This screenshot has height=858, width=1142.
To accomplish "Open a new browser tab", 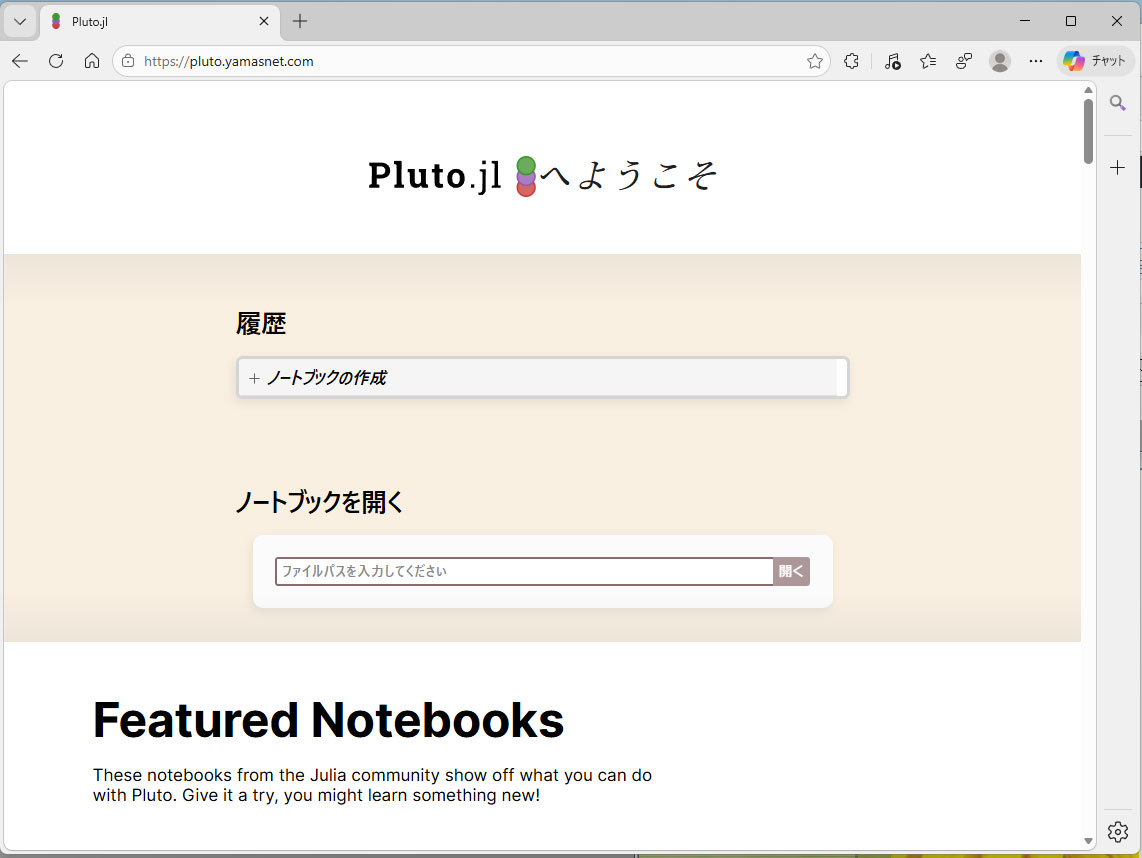I will (300, 21).
